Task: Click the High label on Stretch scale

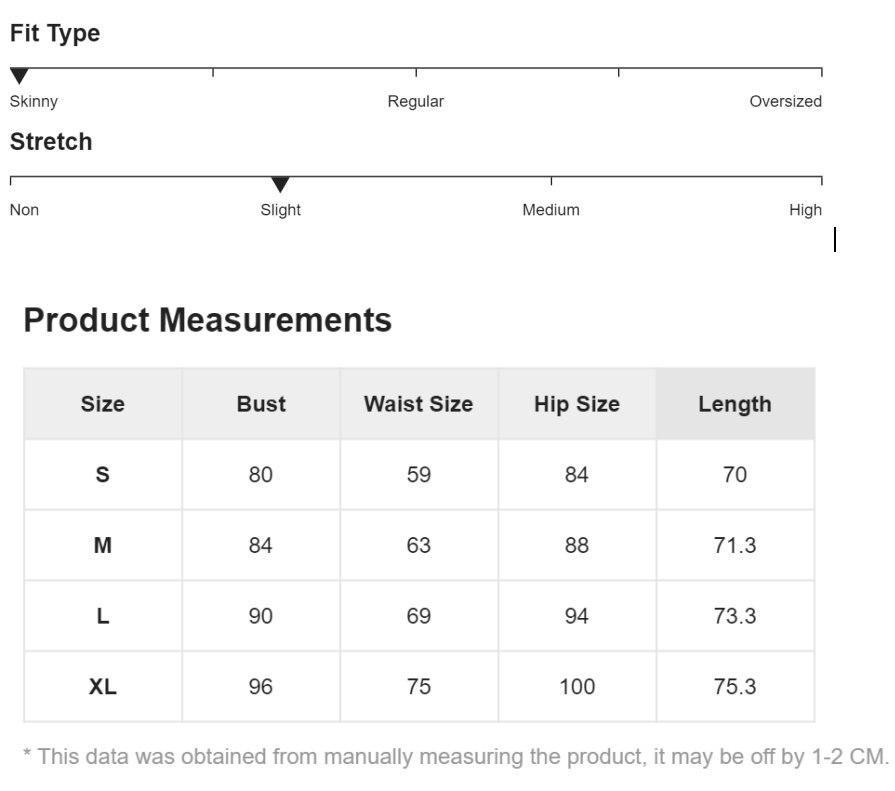Action: tap(805, 210)
